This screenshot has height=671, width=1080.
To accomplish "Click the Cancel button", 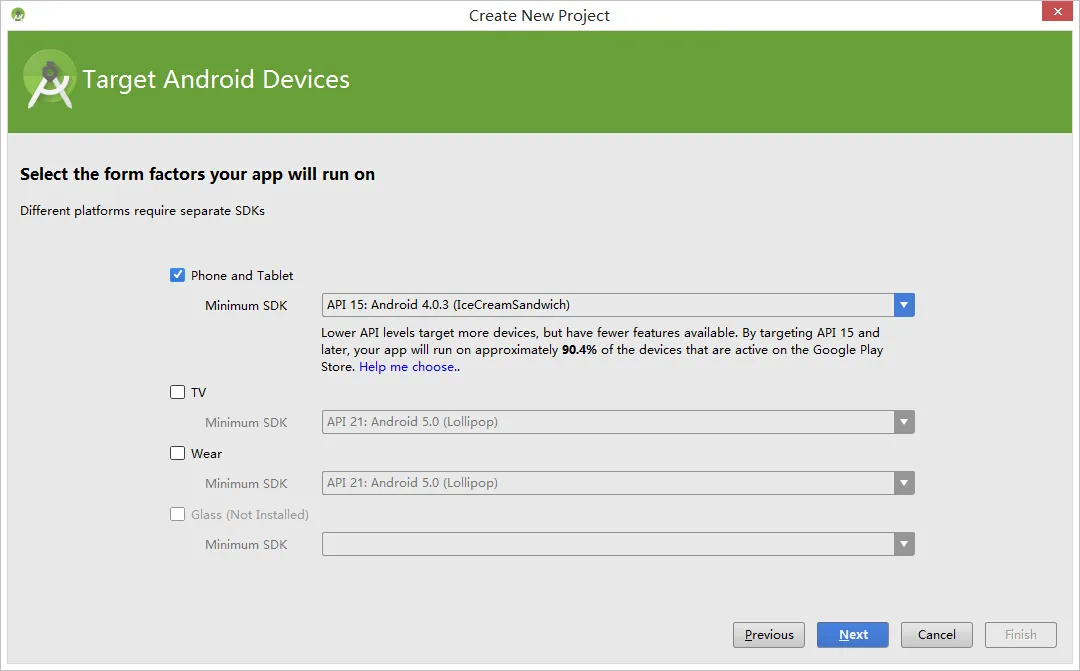I will pyautogui.click(x=936, y=634).
